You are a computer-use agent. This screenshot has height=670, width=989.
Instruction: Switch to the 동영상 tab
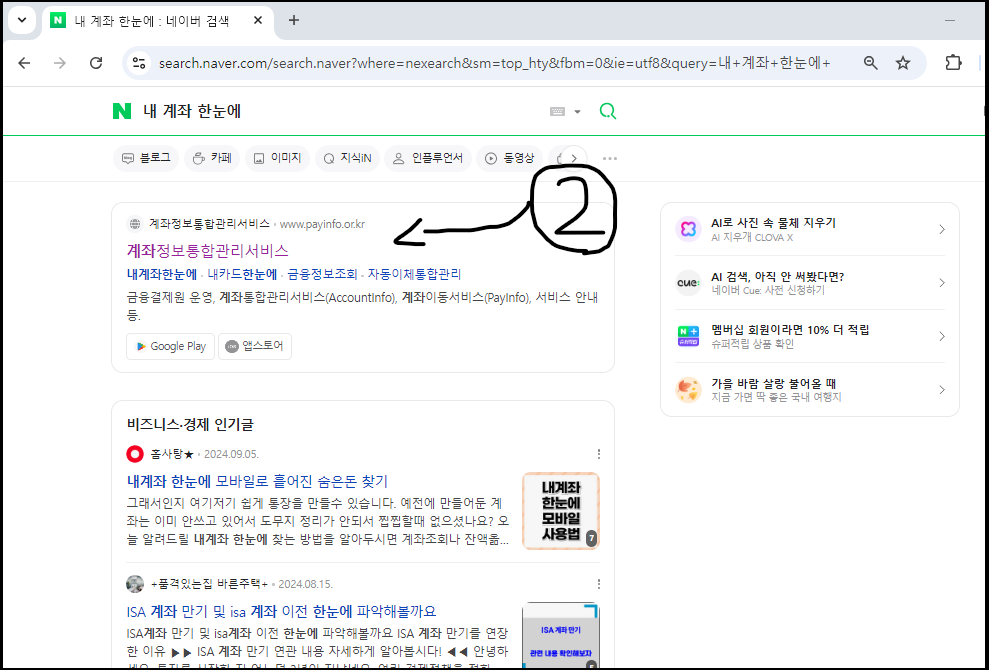[509, 158]
